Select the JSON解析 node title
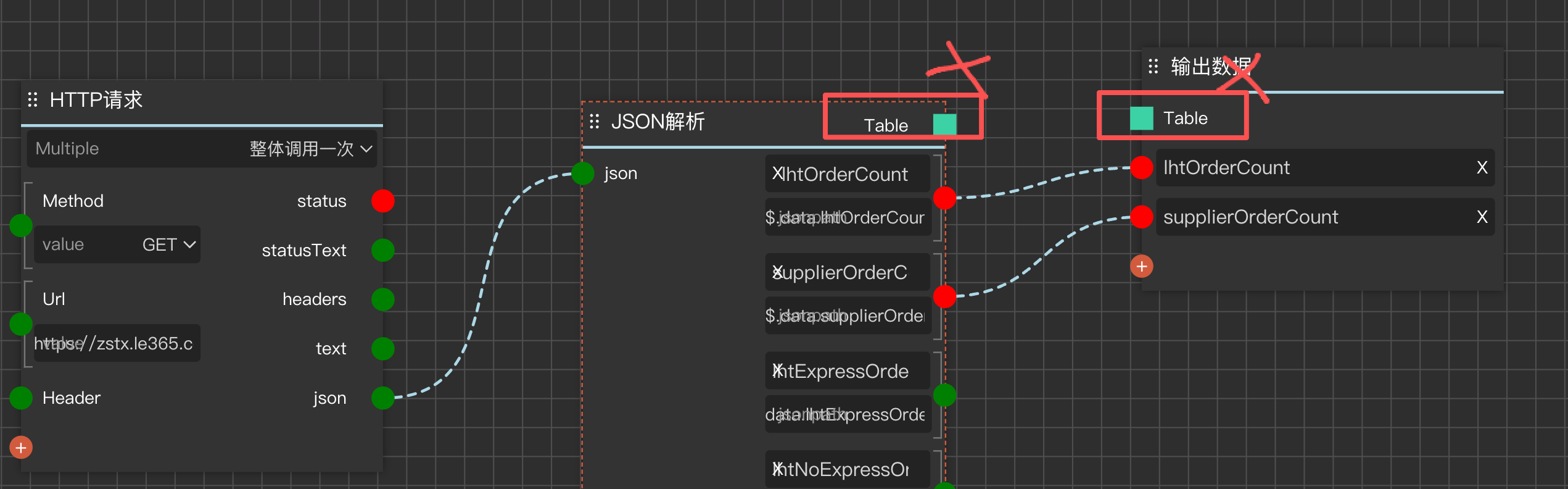 pyautogui.click(x=658, y=122)
